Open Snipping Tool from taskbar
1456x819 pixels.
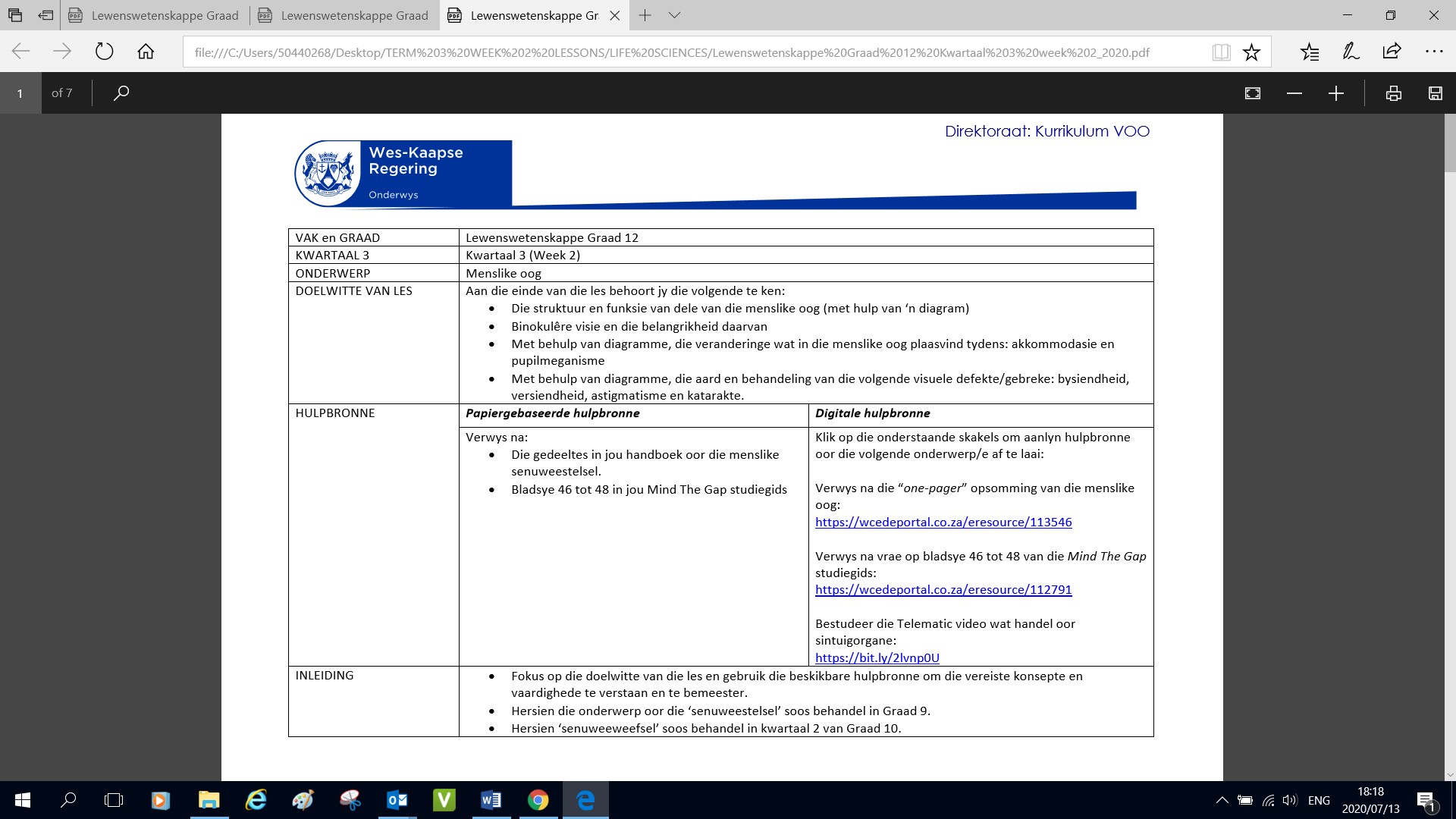350,800
